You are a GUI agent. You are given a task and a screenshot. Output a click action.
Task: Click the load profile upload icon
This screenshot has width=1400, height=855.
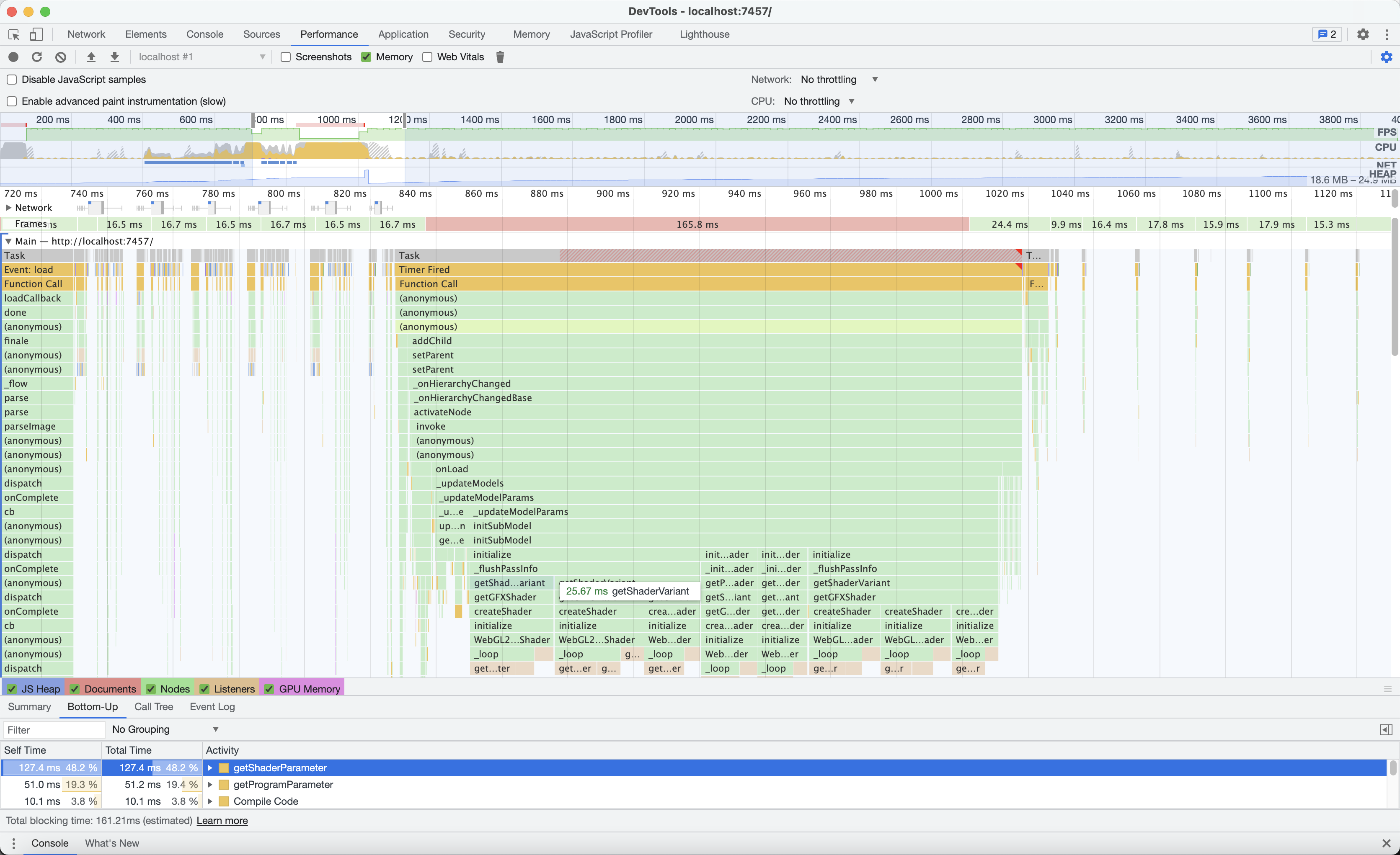(x=91, y=57)
